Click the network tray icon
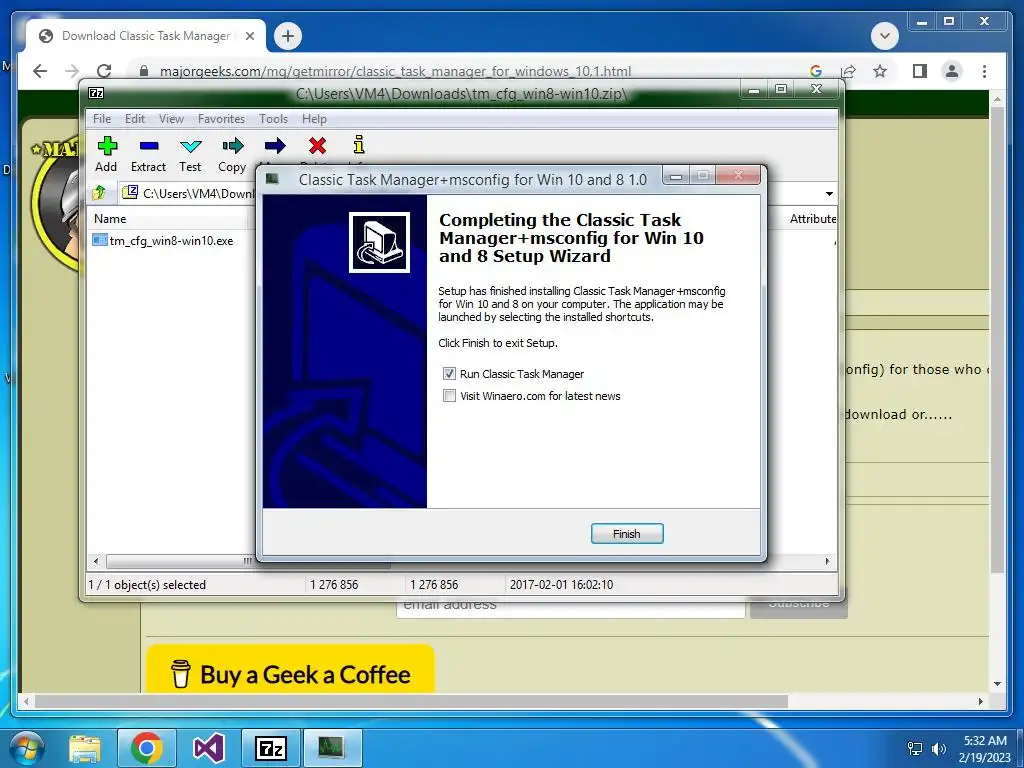This screenshot has height=768, width=1024. point(915,749)
